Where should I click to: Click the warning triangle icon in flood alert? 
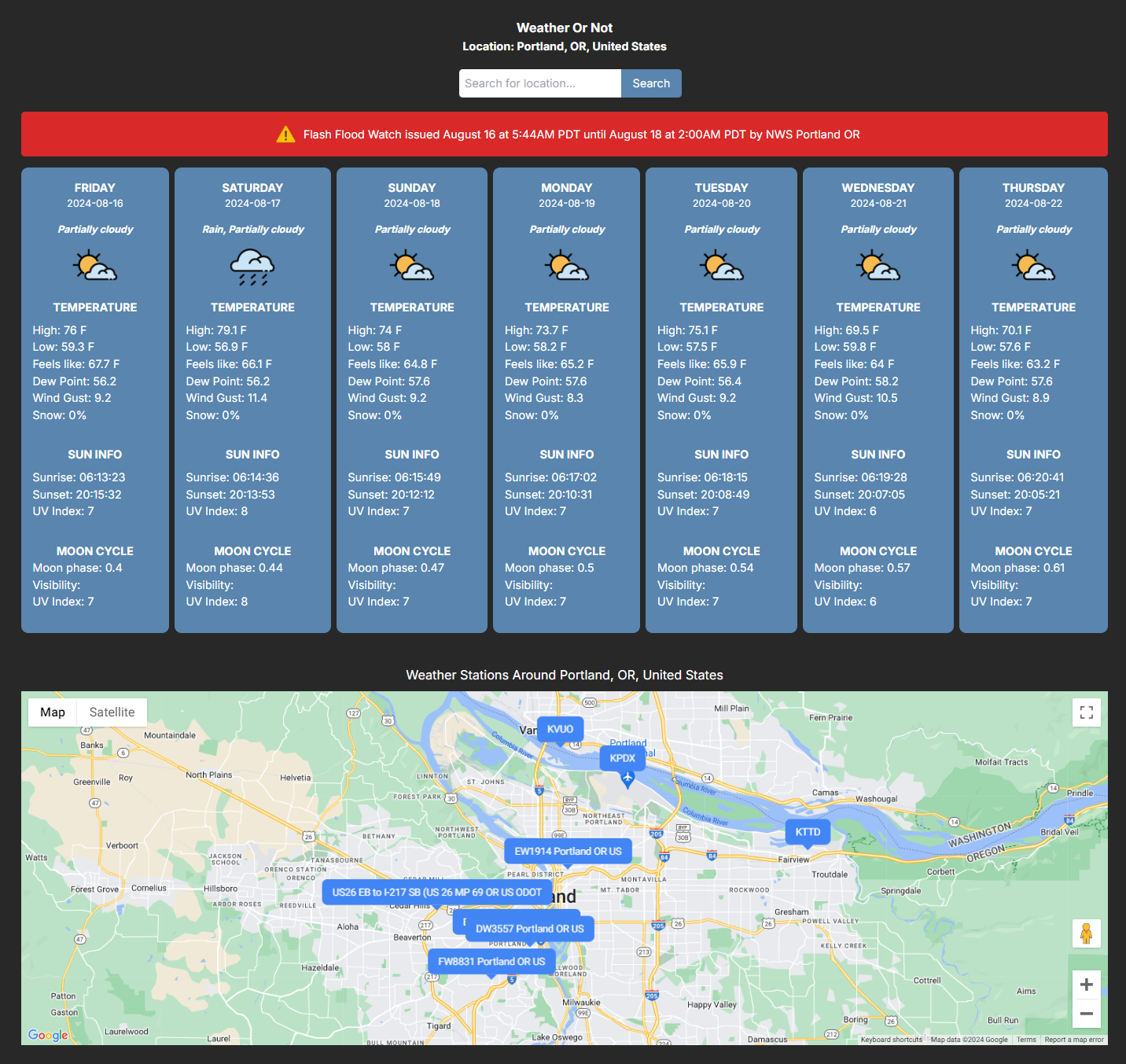pyautogui.click(x=285, y=134)
